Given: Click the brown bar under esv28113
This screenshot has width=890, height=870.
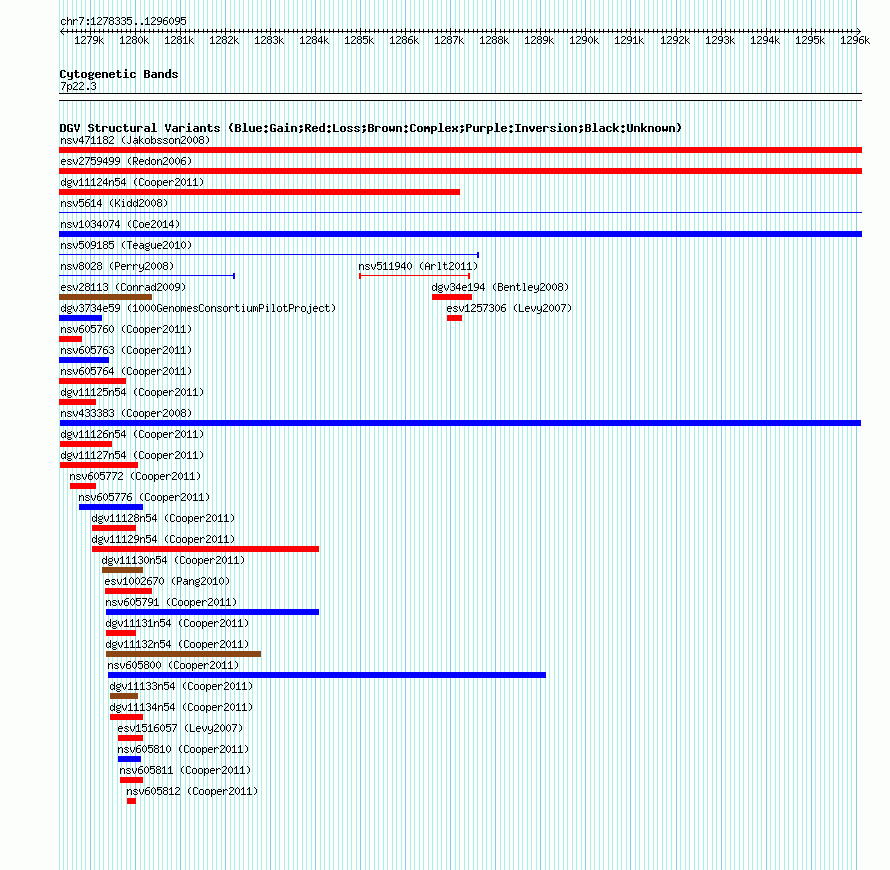Looking at the screenshot, I should pyautogui.click(x=106, y=297).
